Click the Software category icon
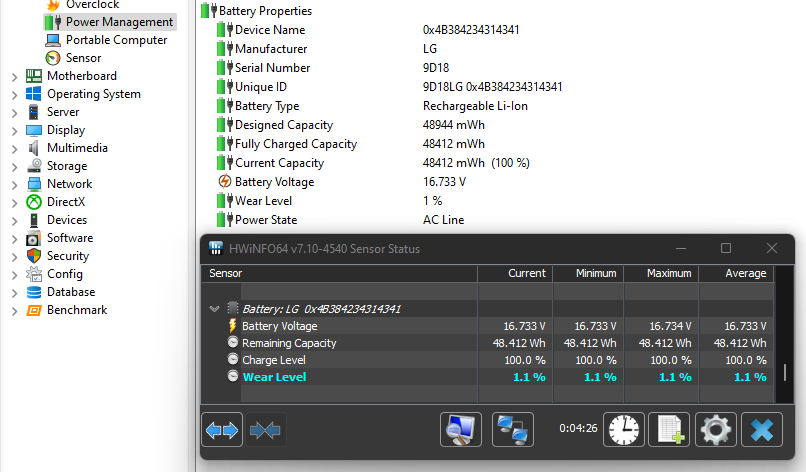 34,238
